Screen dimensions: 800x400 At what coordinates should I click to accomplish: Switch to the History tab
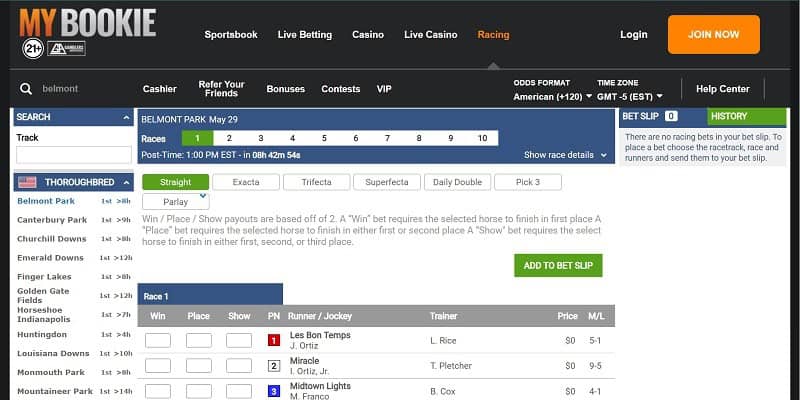[747, 116]
